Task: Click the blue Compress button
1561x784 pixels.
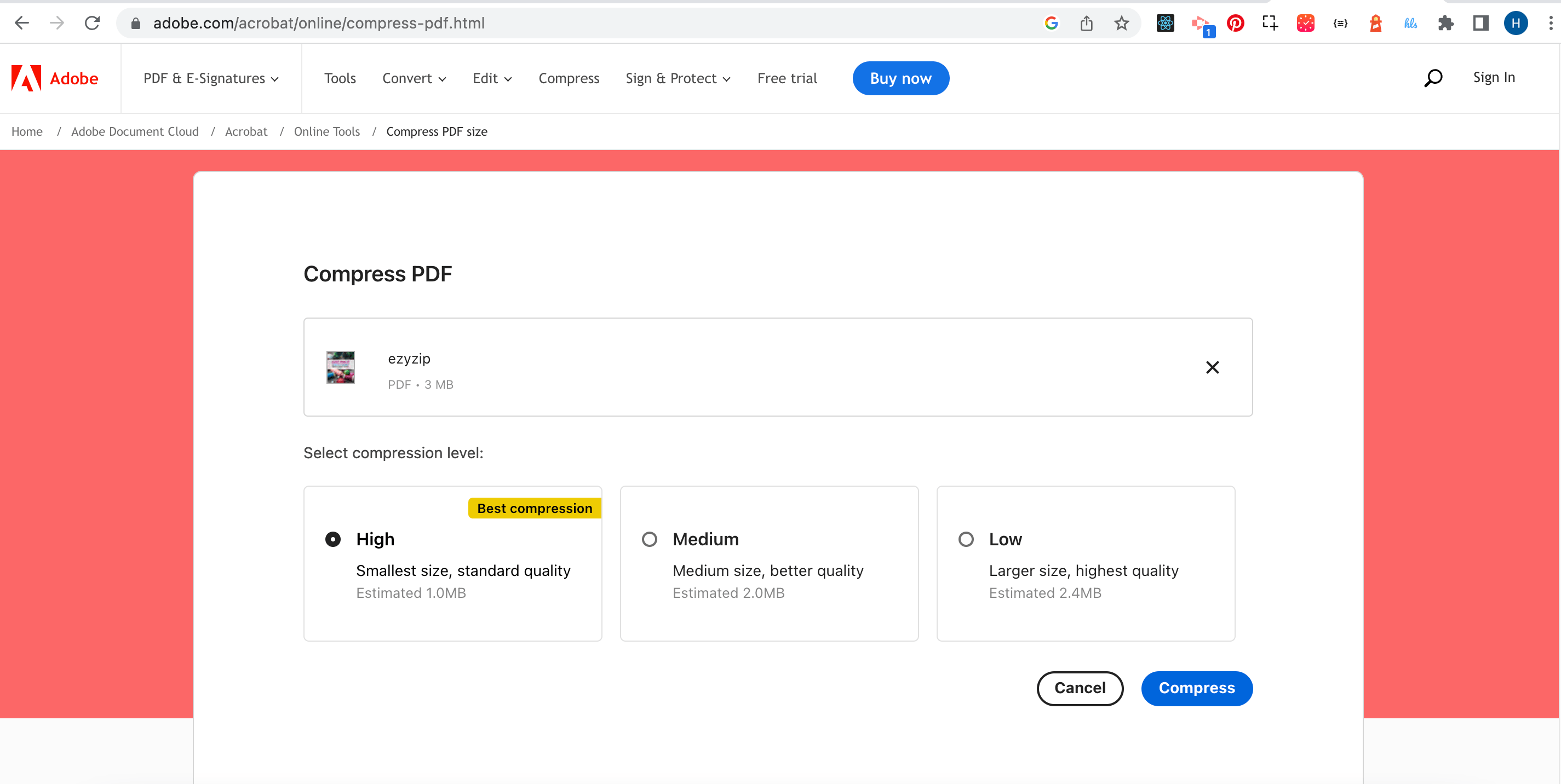Action: [1196, 688]
